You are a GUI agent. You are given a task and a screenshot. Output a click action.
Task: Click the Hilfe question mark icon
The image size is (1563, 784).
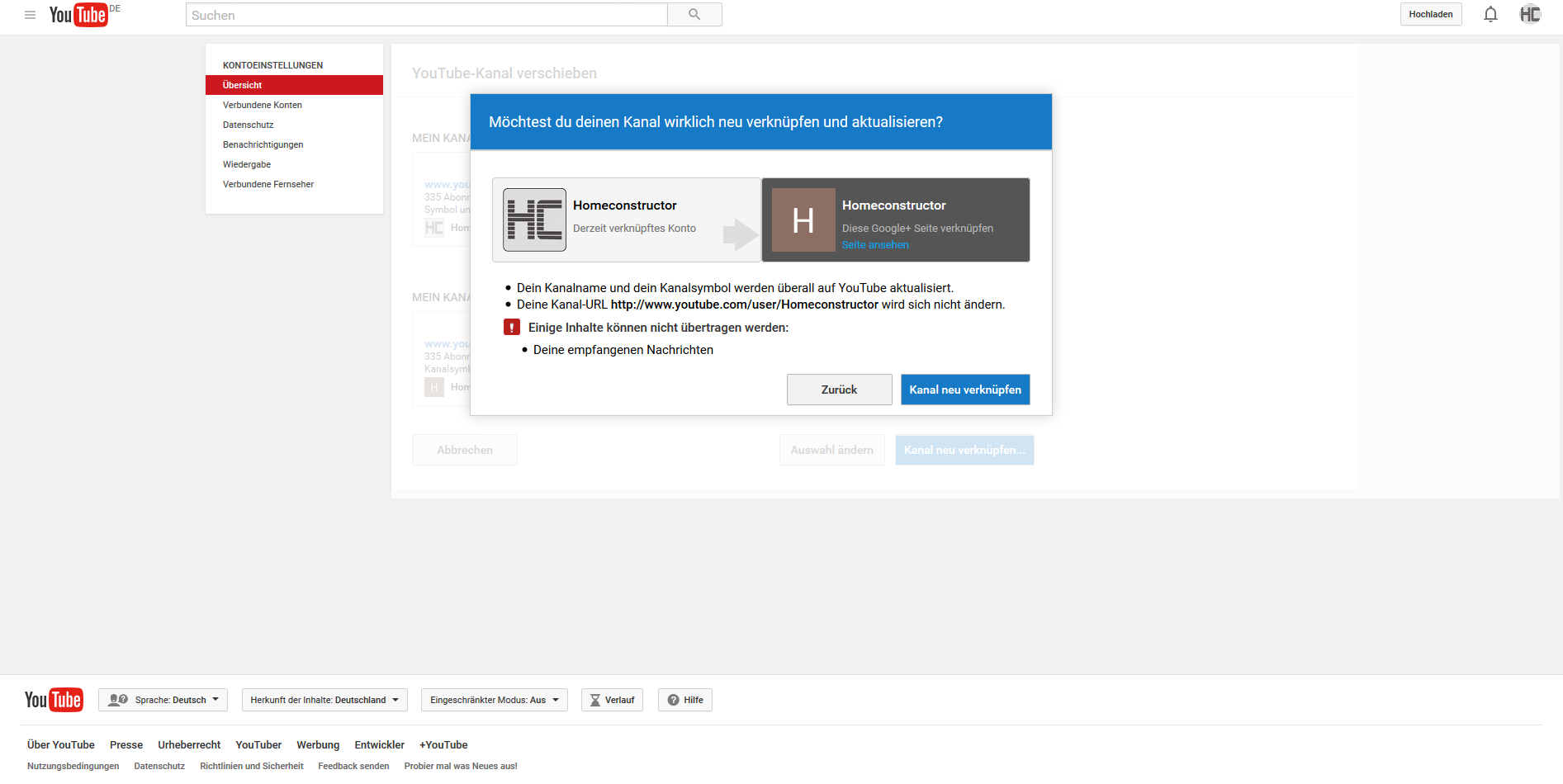[x=673, y=700]
